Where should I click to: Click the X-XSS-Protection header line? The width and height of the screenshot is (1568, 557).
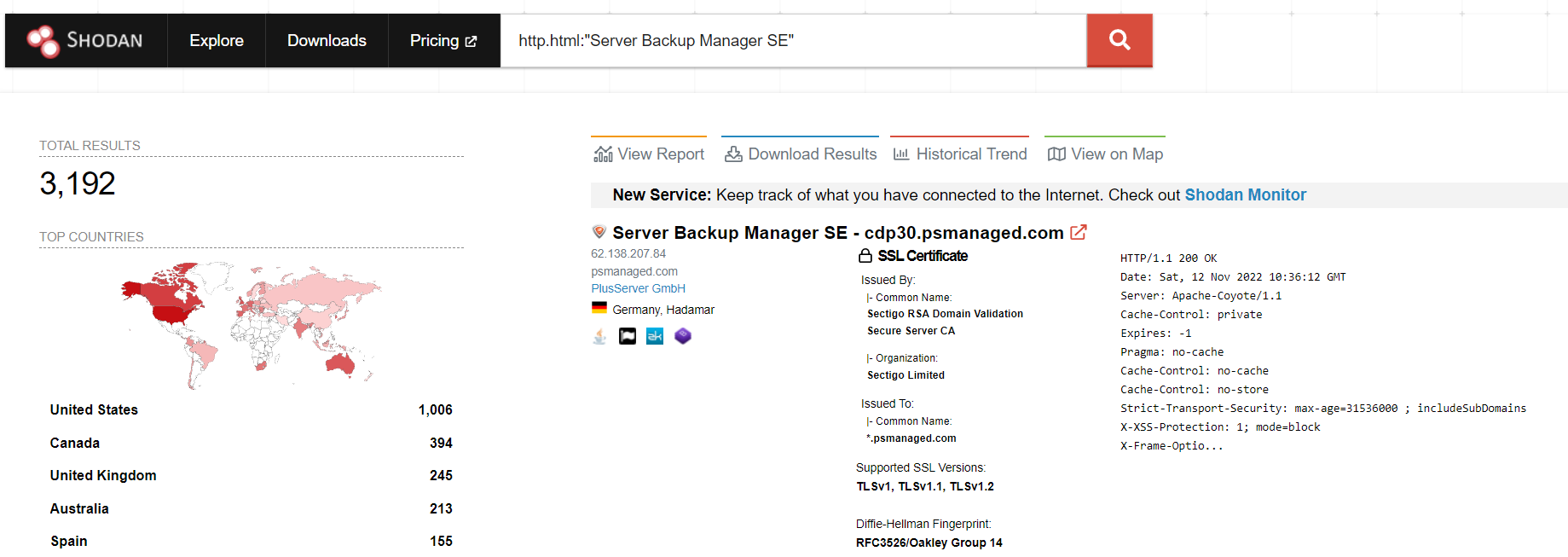click(1220, 427)
